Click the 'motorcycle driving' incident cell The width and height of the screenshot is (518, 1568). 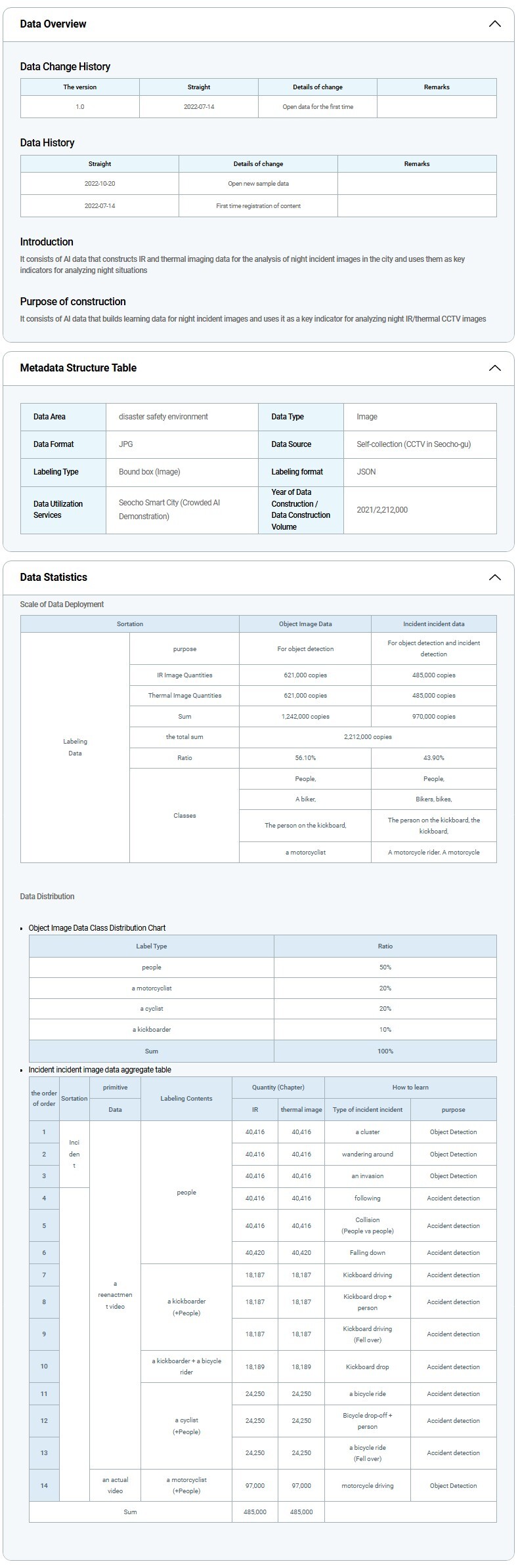point(367,1485)
